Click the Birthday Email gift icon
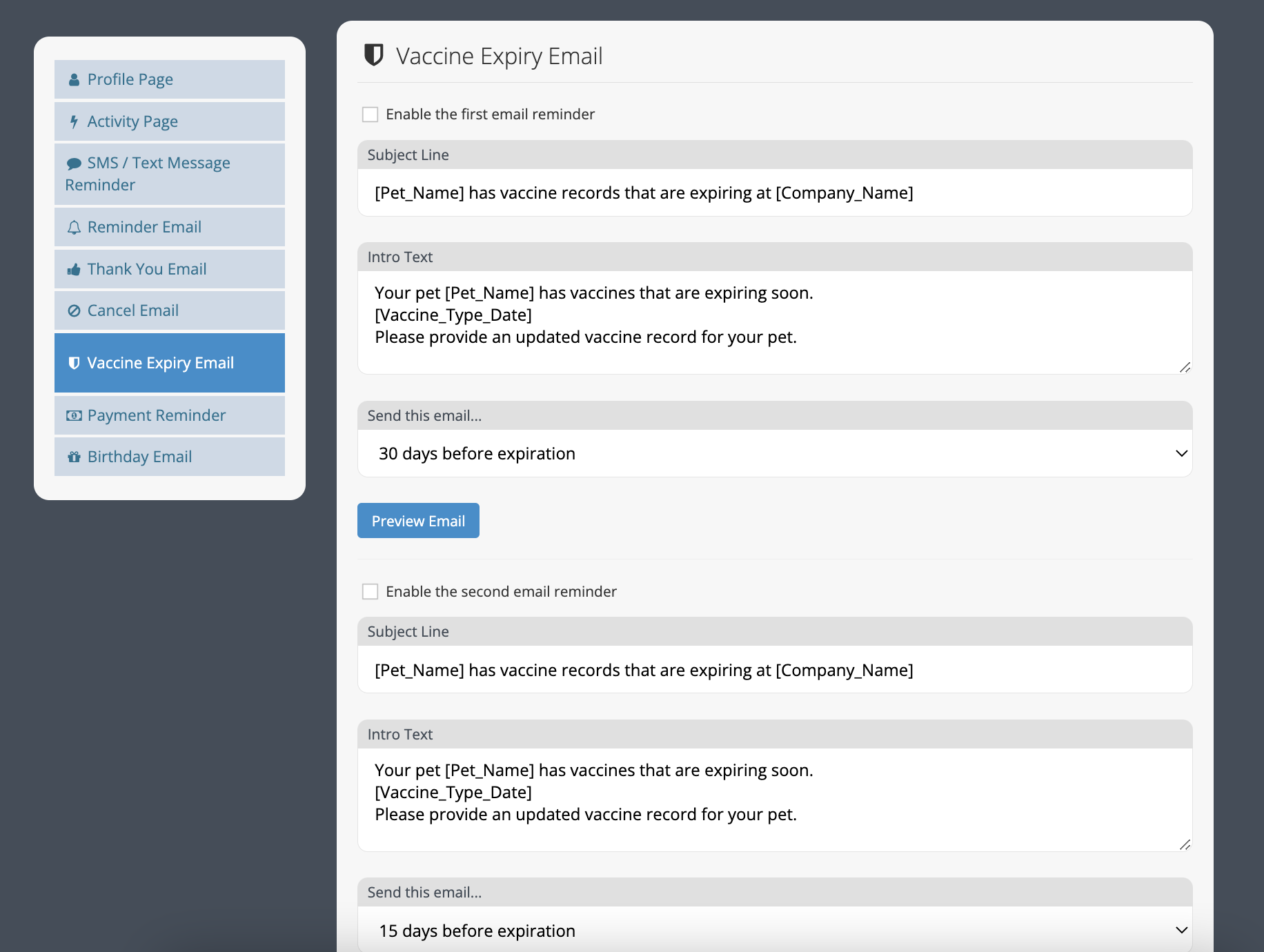The image size is (1264, 952). click(x=74, y=457)
